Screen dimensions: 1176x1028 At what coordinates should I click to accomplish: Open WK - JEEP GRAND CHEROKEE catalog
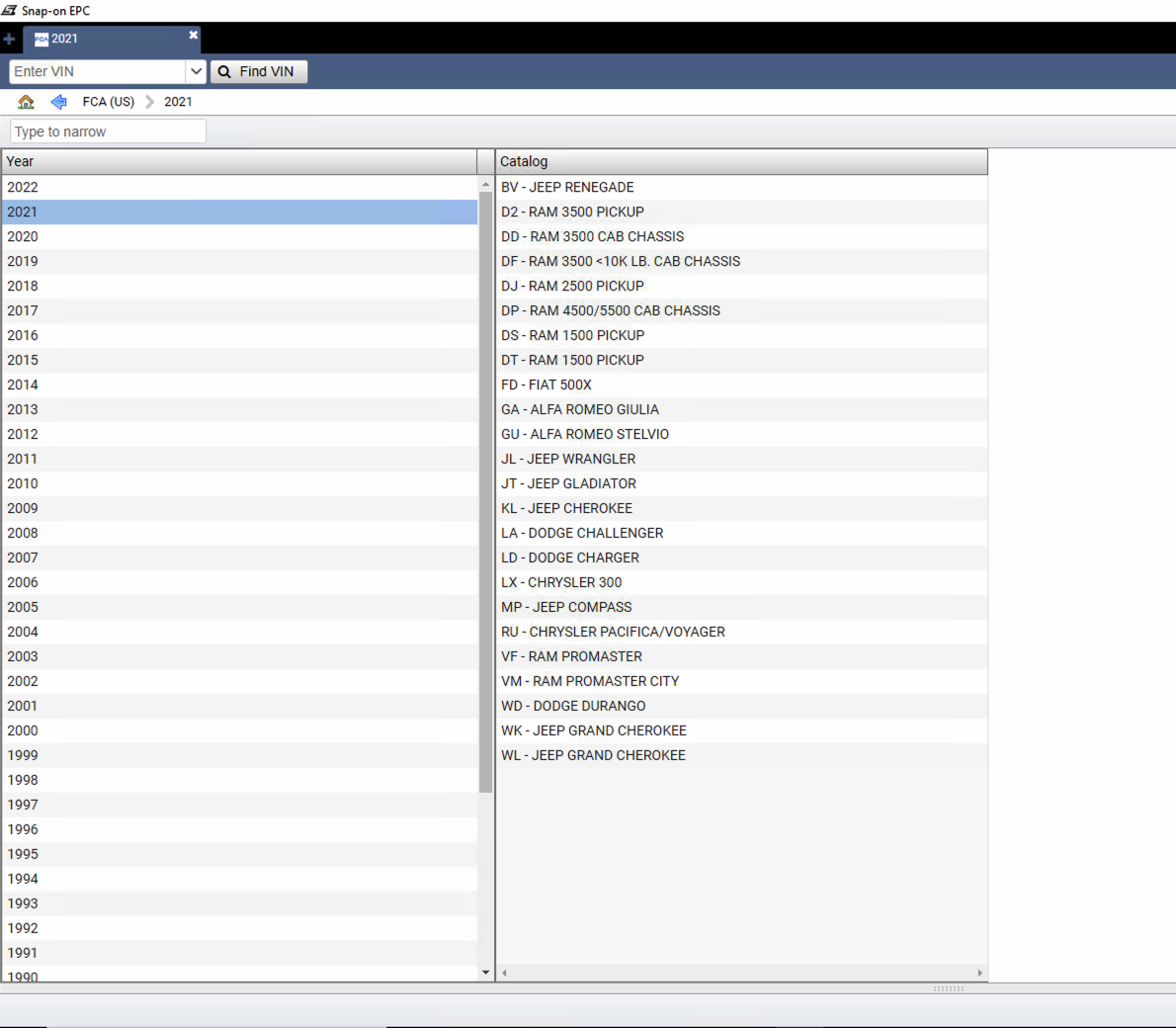pos(742,730)
